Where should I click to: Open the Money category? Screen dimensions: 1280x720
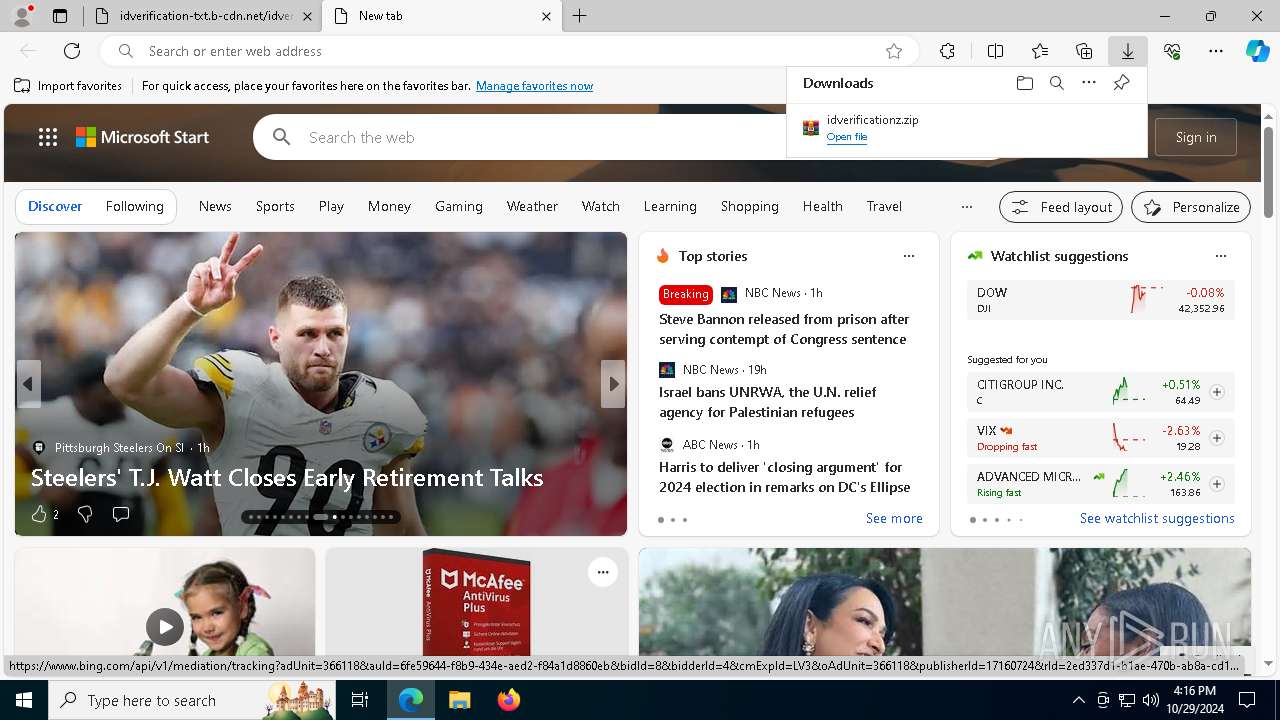[x=389, y=206]
